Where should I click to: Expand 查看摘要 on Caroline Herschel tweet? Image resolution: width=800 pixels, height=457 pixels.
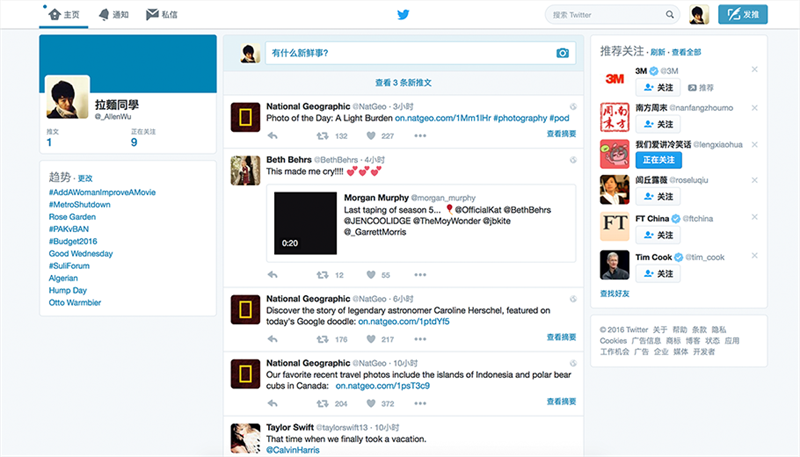561,337
